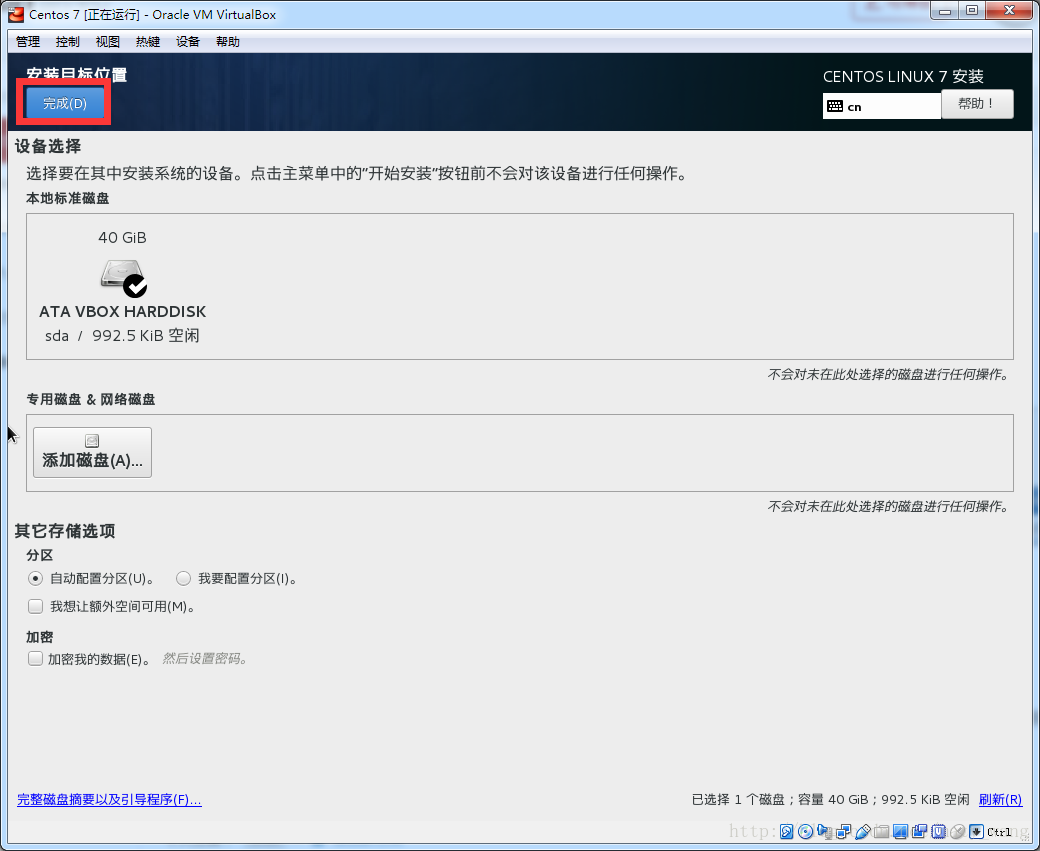
Task: Click the cn keyboard layout field
Action: point(881,106)
